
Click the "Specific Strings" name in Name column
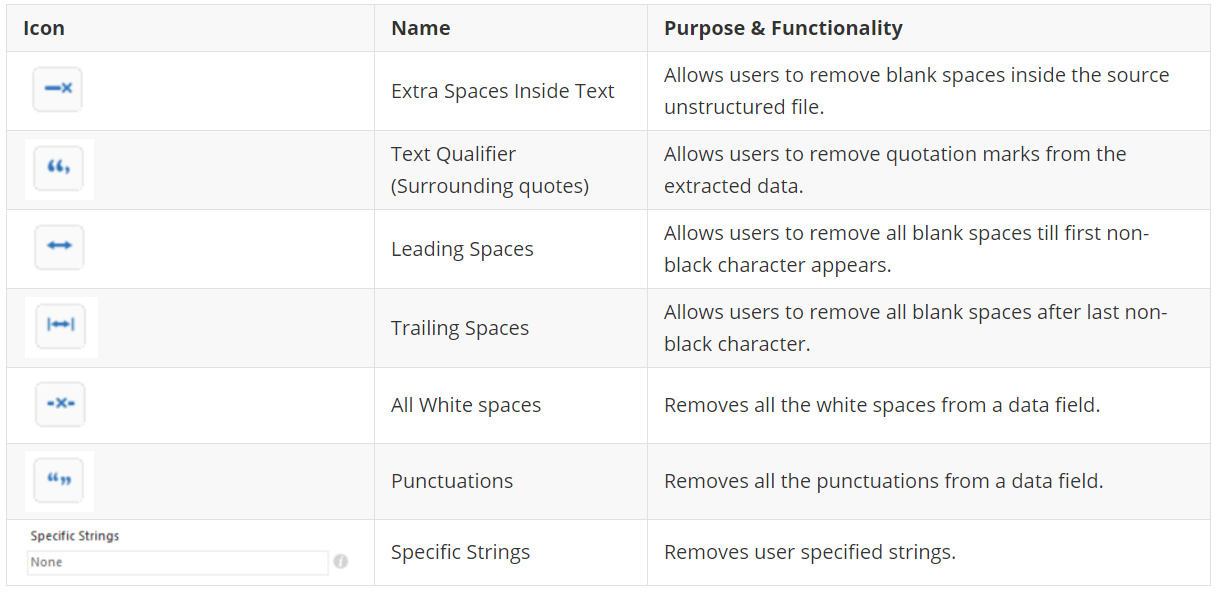(x=460, y=552)
